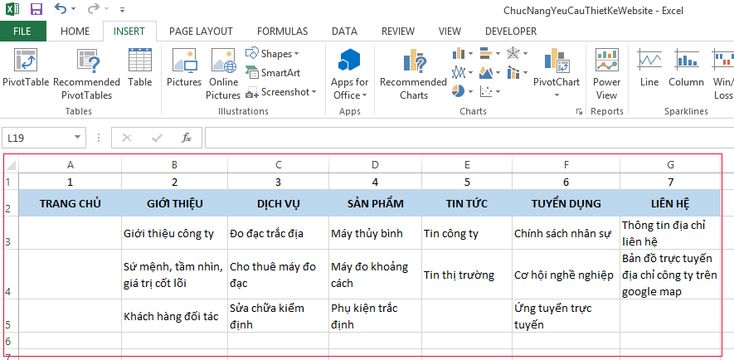Switch to the VIEW tab
The height and width of the screenshot is (360, 734).
point(449,31)
